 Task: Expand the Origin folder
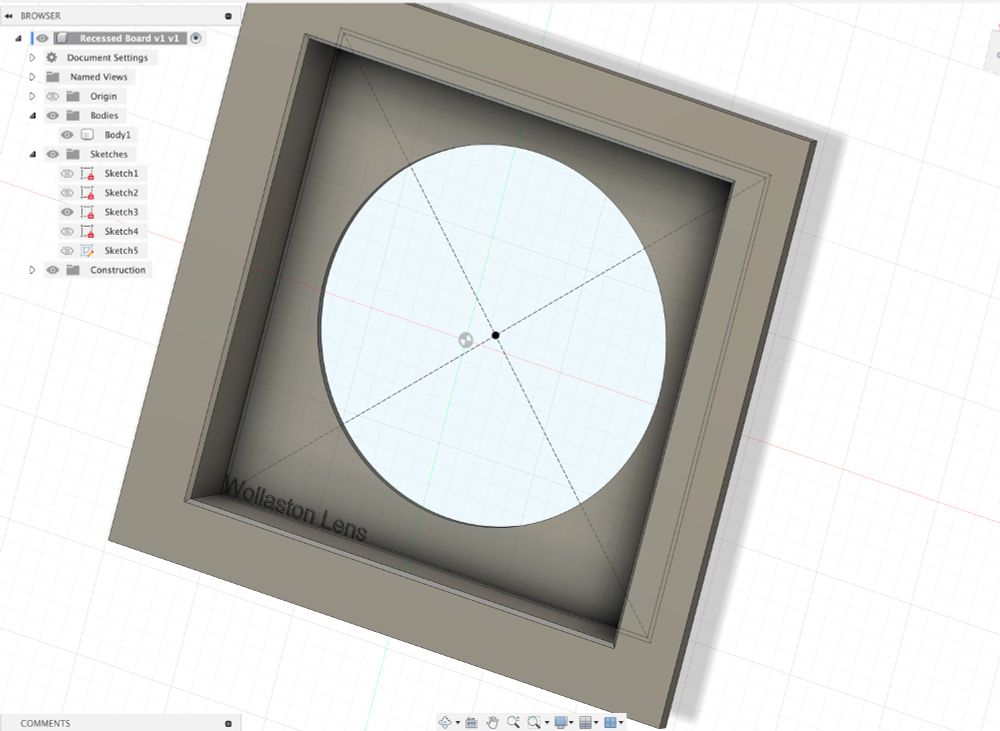click(x=32, y=97)
